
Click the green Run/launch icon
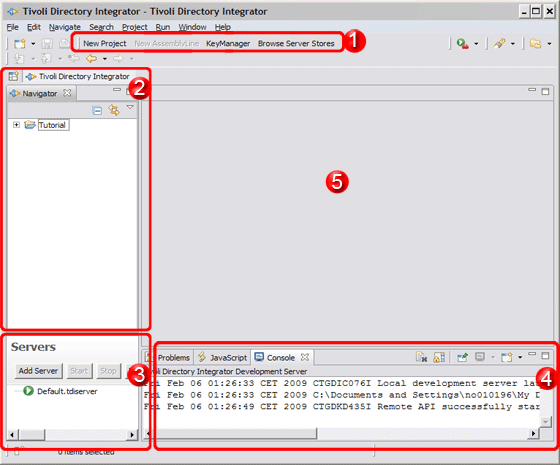click(x=462, y=44)
